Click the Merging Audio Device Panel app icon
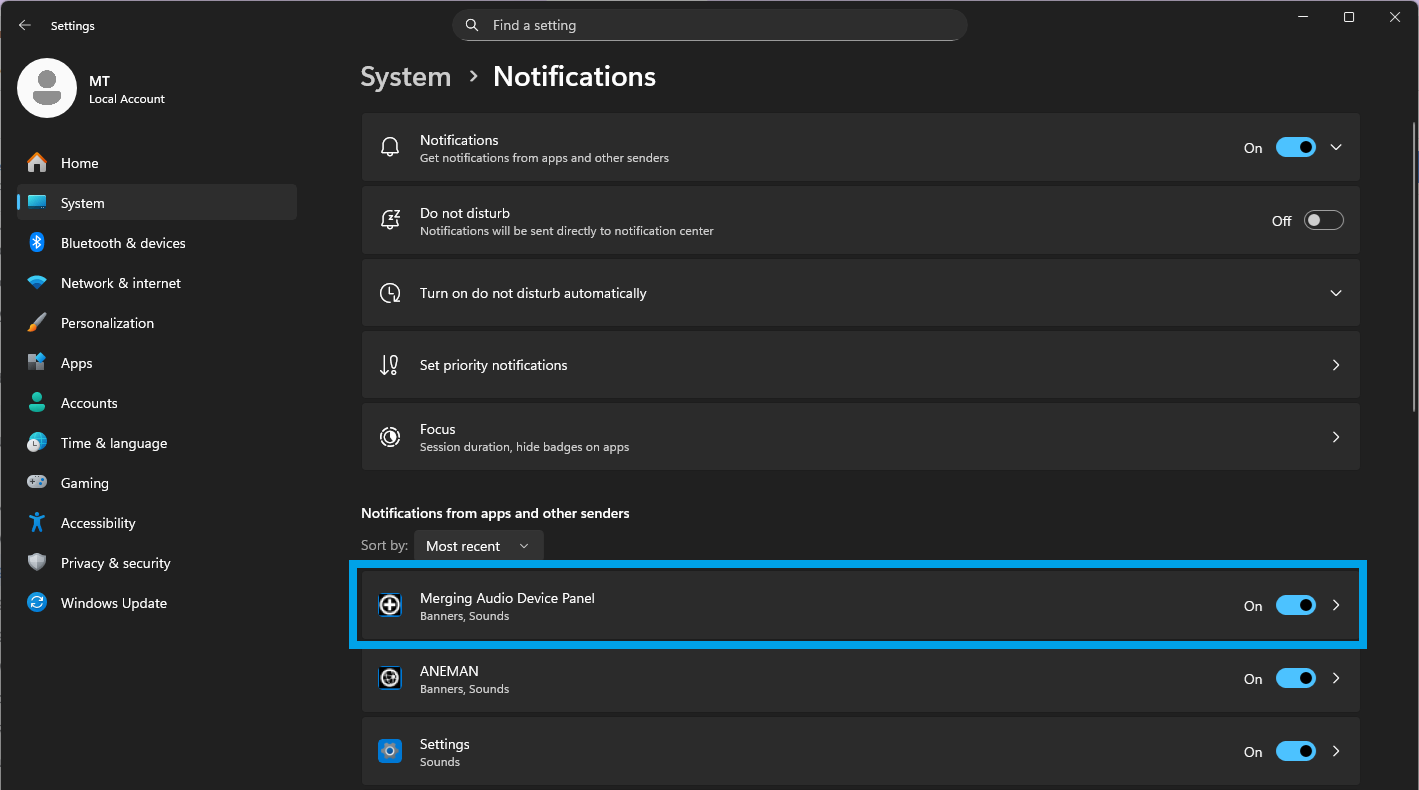1419x790 pixels. click(x=390, y=605)
